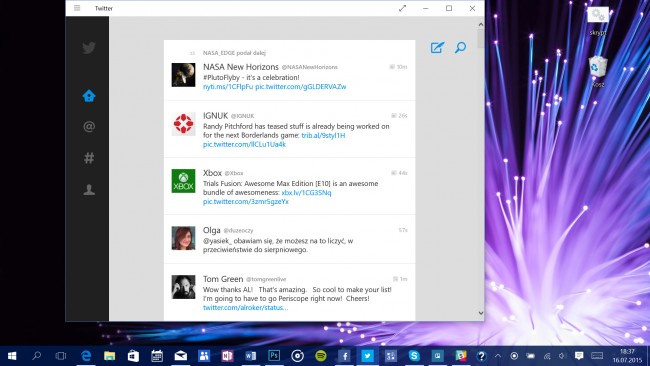This screenshot has height=366, width=650.
Task: Open File Explorer from taskbar
Action: (x=109, y=356)
